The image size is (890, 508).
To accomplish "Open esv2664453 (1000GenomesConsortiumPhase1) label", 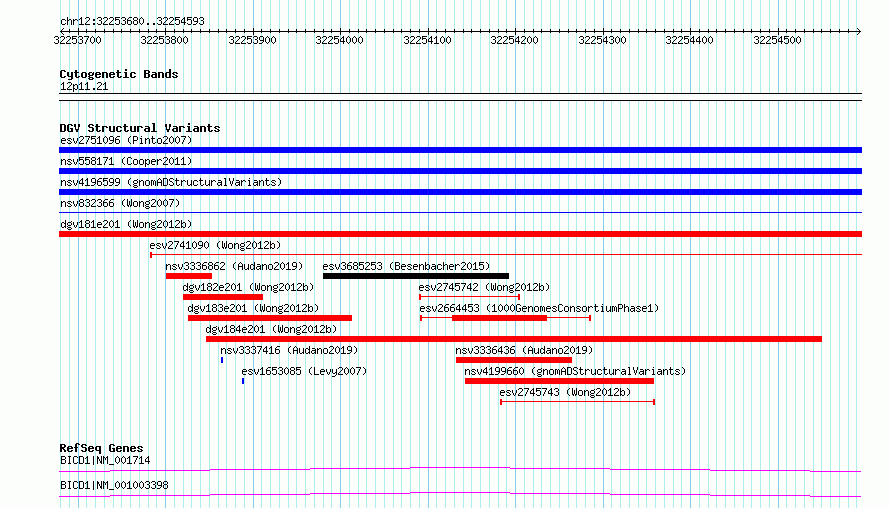I will [x=539, y=308].
